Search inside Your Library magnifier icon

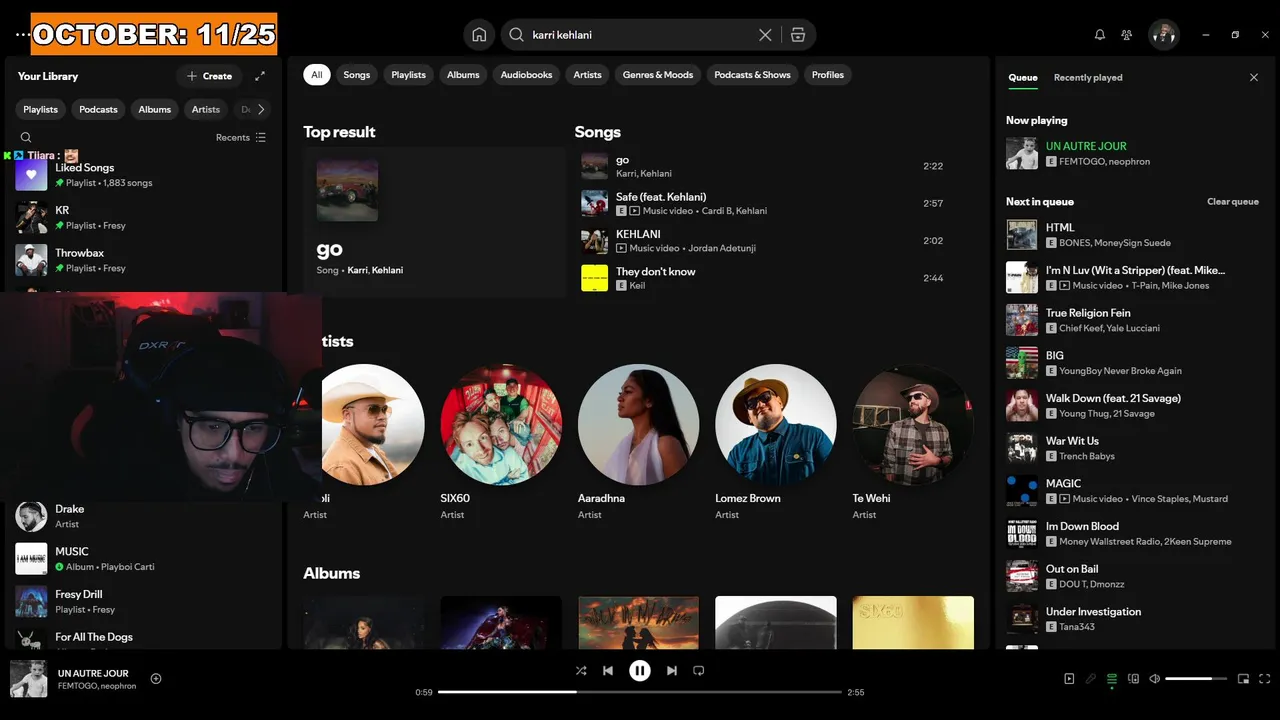click(x=26, y=138)
